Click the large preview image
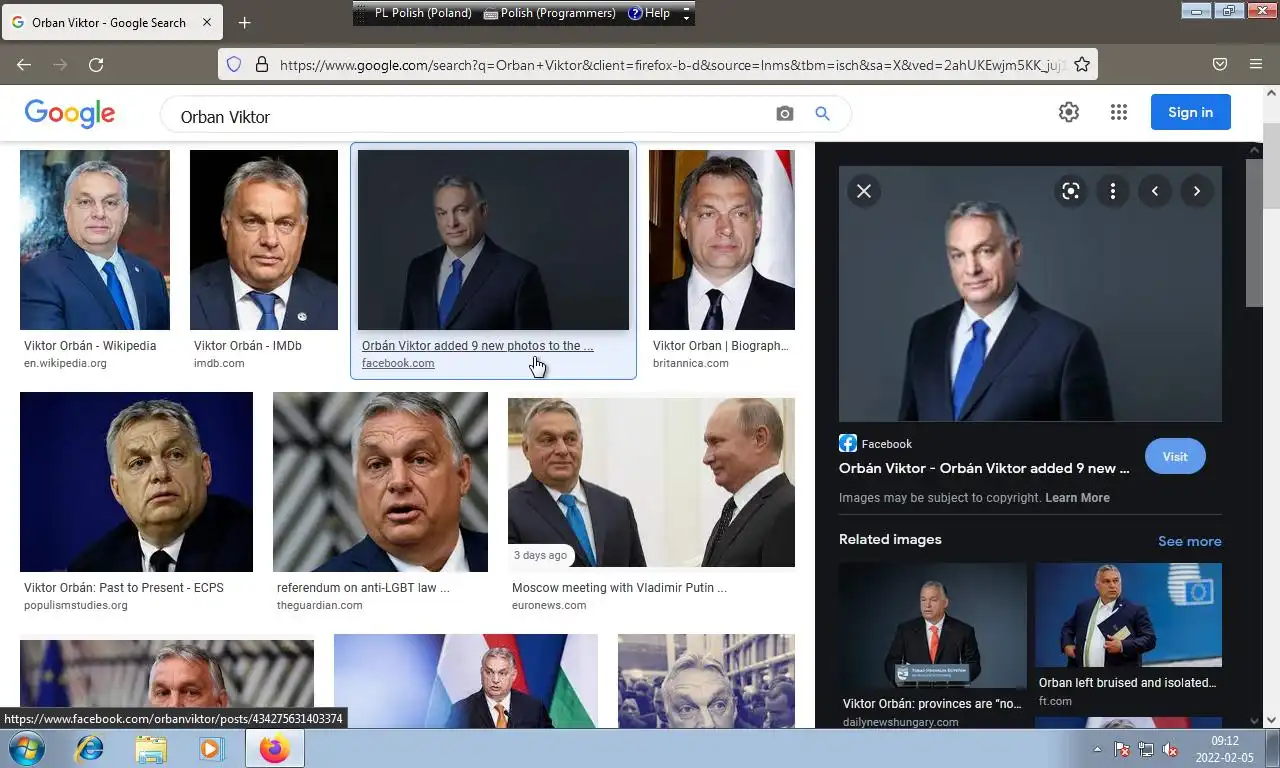The height and width of the screenshot is (768, 1280). [1030, 294]
